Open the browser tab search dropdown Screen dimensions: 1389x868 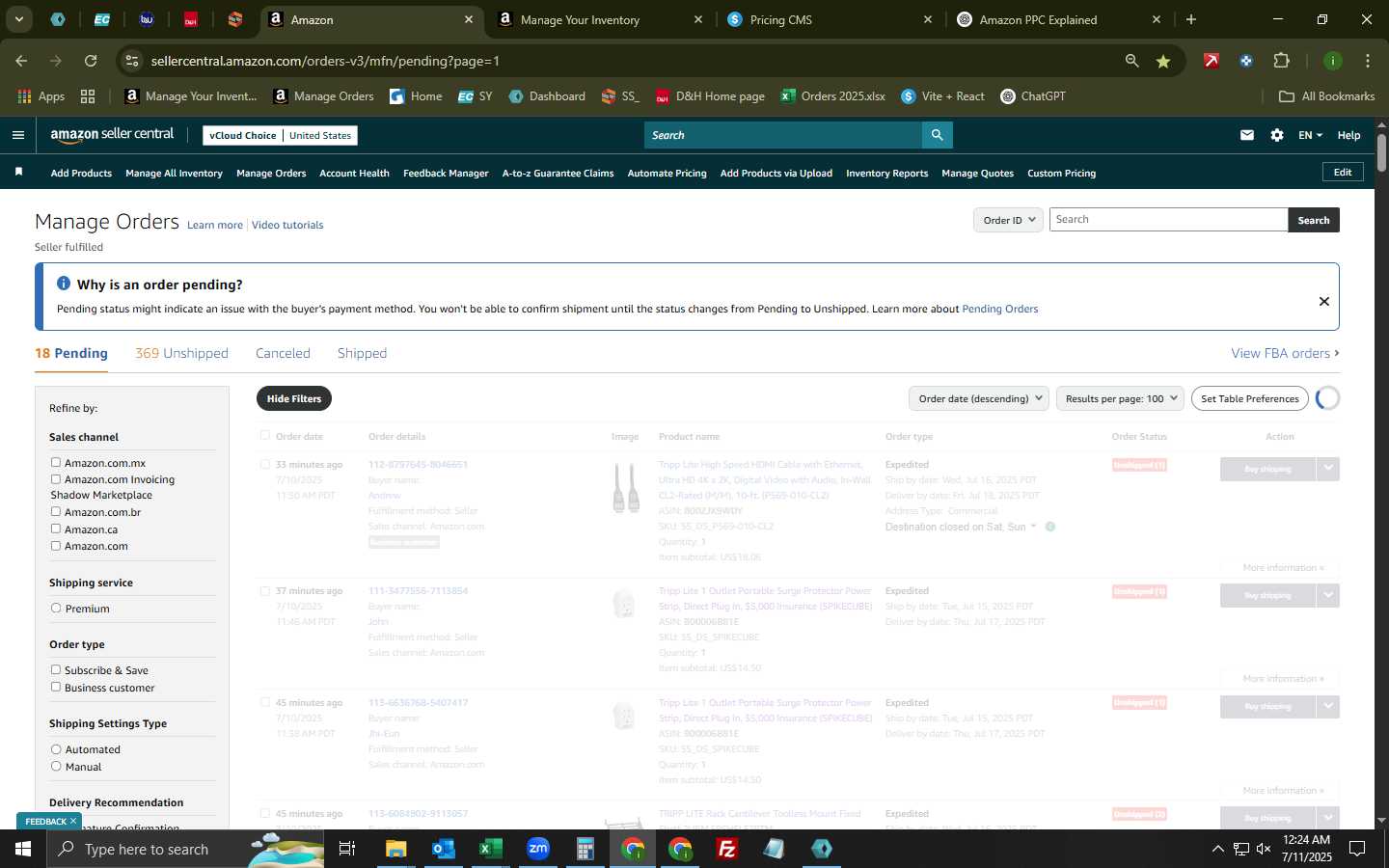18,19
